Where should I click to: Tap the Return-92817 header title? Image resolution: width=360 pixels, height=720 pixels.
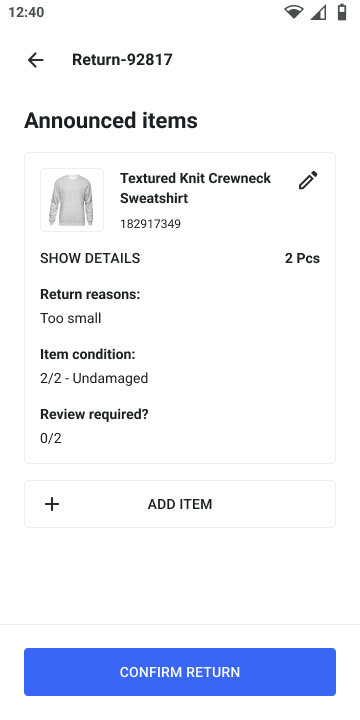click(122, 60)
